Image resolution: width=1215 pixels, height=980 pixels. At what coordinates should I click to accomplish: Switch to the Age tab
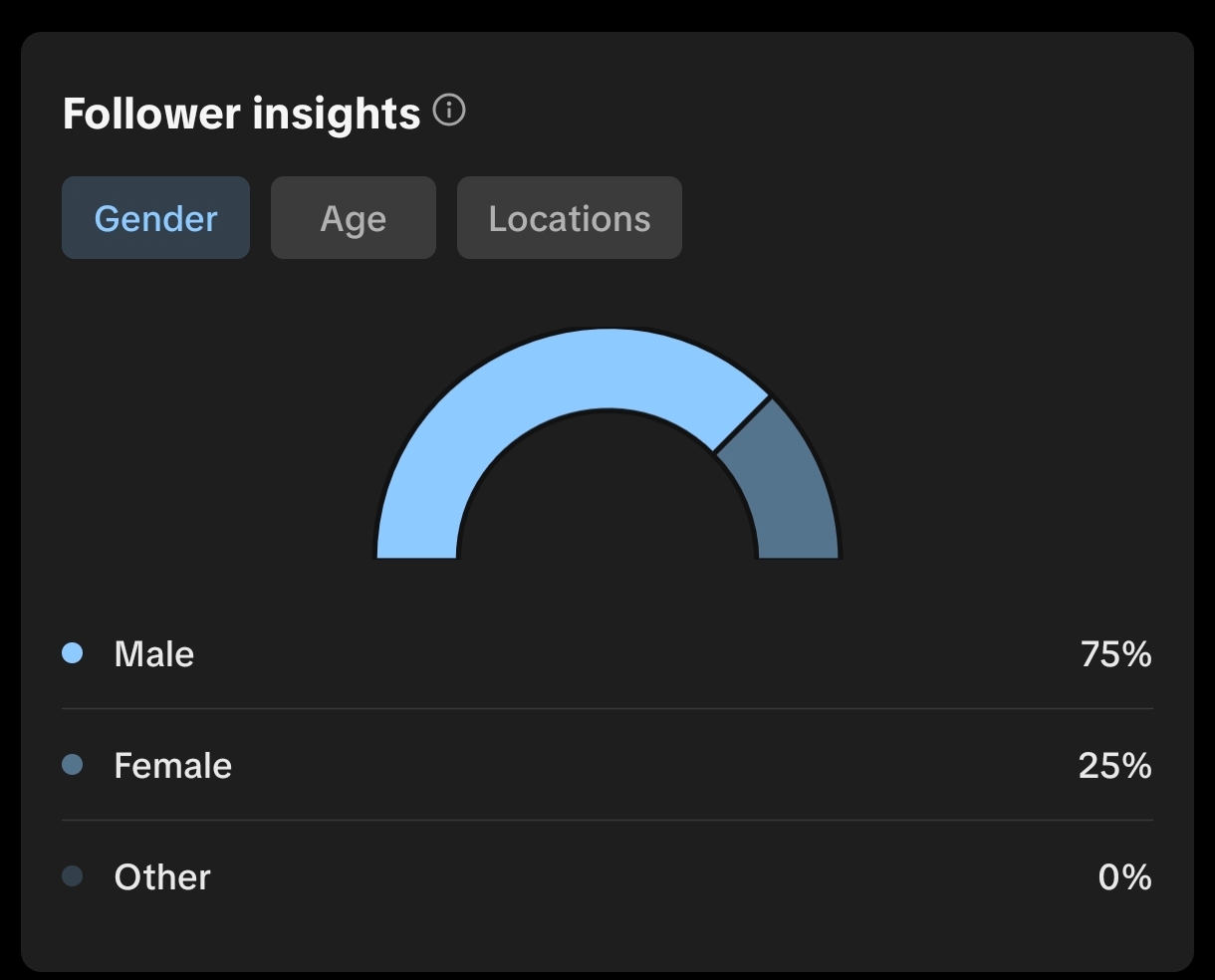tap(354, 218)
